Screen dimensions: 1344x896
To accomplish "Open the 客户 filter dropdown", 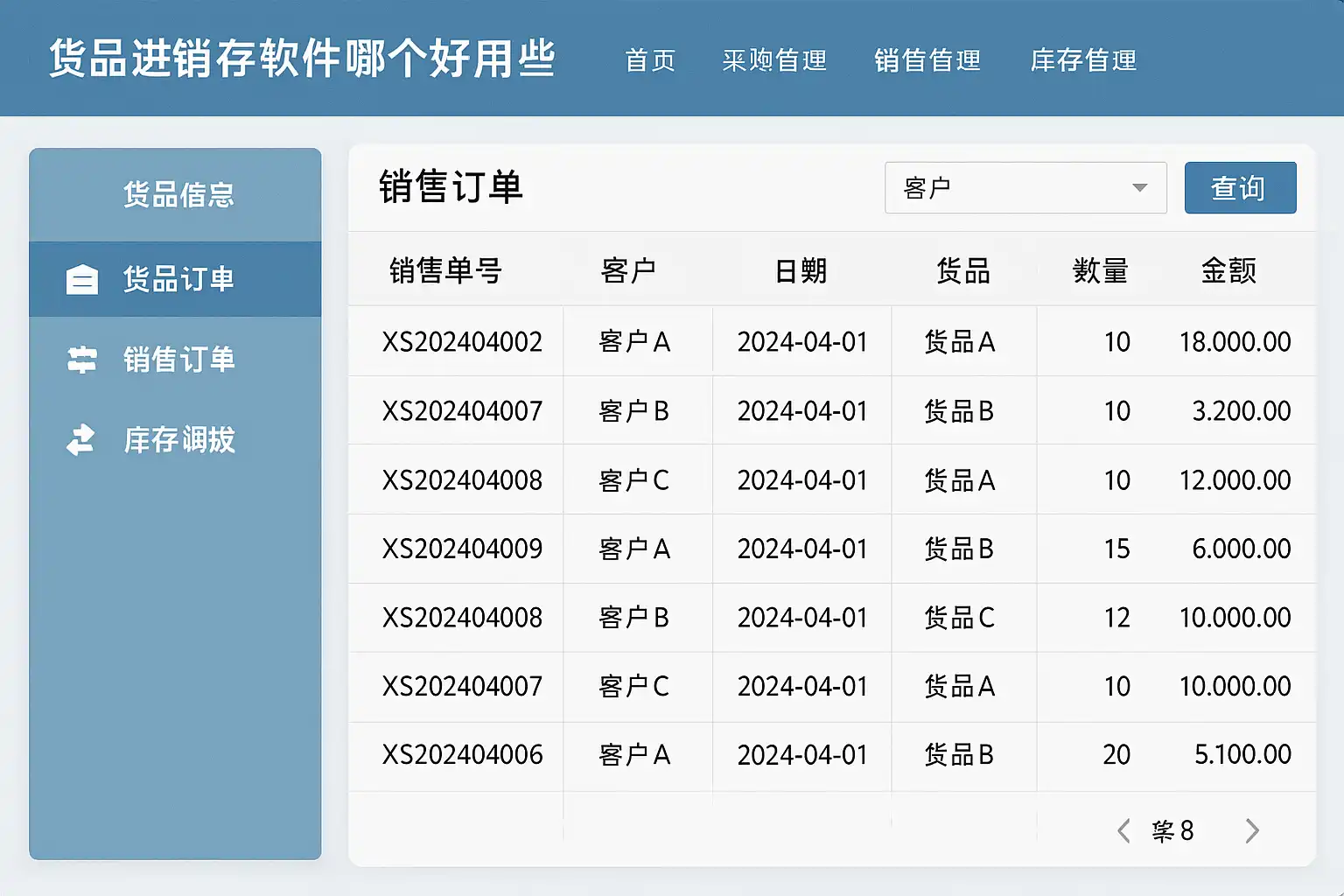I will click(1025, 187).
